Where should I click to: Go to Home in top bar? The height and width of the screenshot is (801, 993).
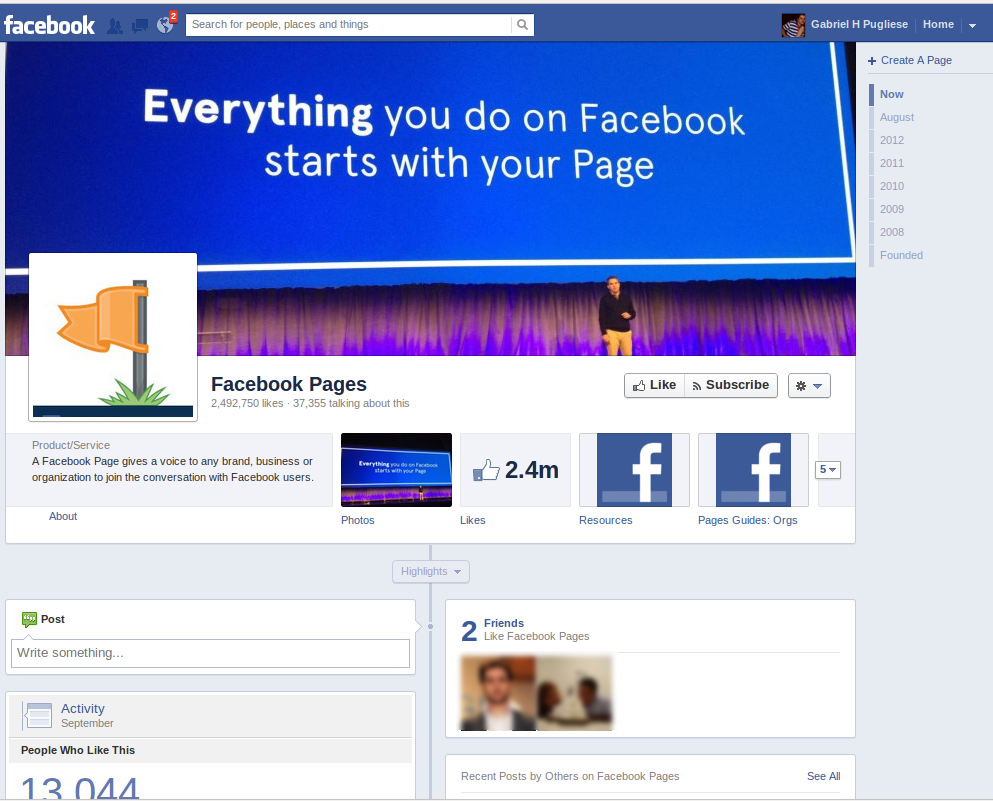click(938, 25)
